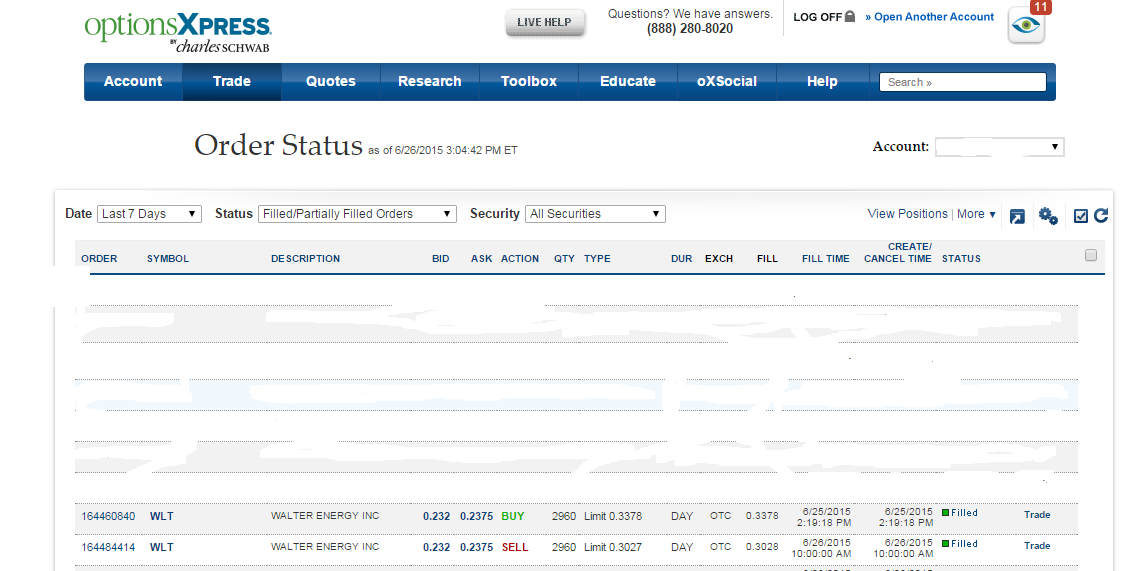Expand the More menu
Viewport: 1145px width, 571px height.
(x=976, y=214)
